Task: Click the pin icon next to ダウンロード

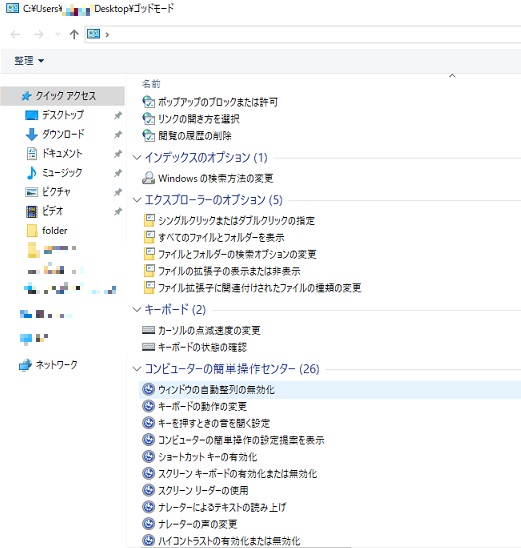Action: point(118,134)
